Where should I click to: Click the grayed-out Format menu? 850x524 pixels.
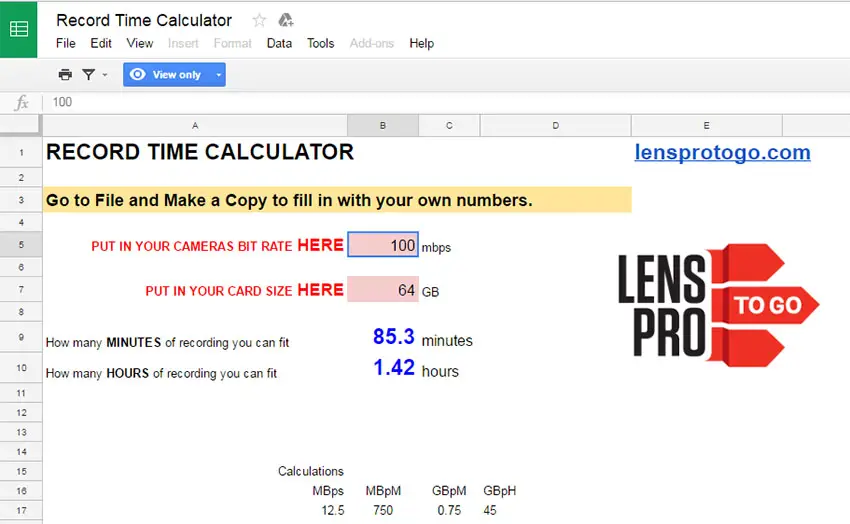pos(233,43)
